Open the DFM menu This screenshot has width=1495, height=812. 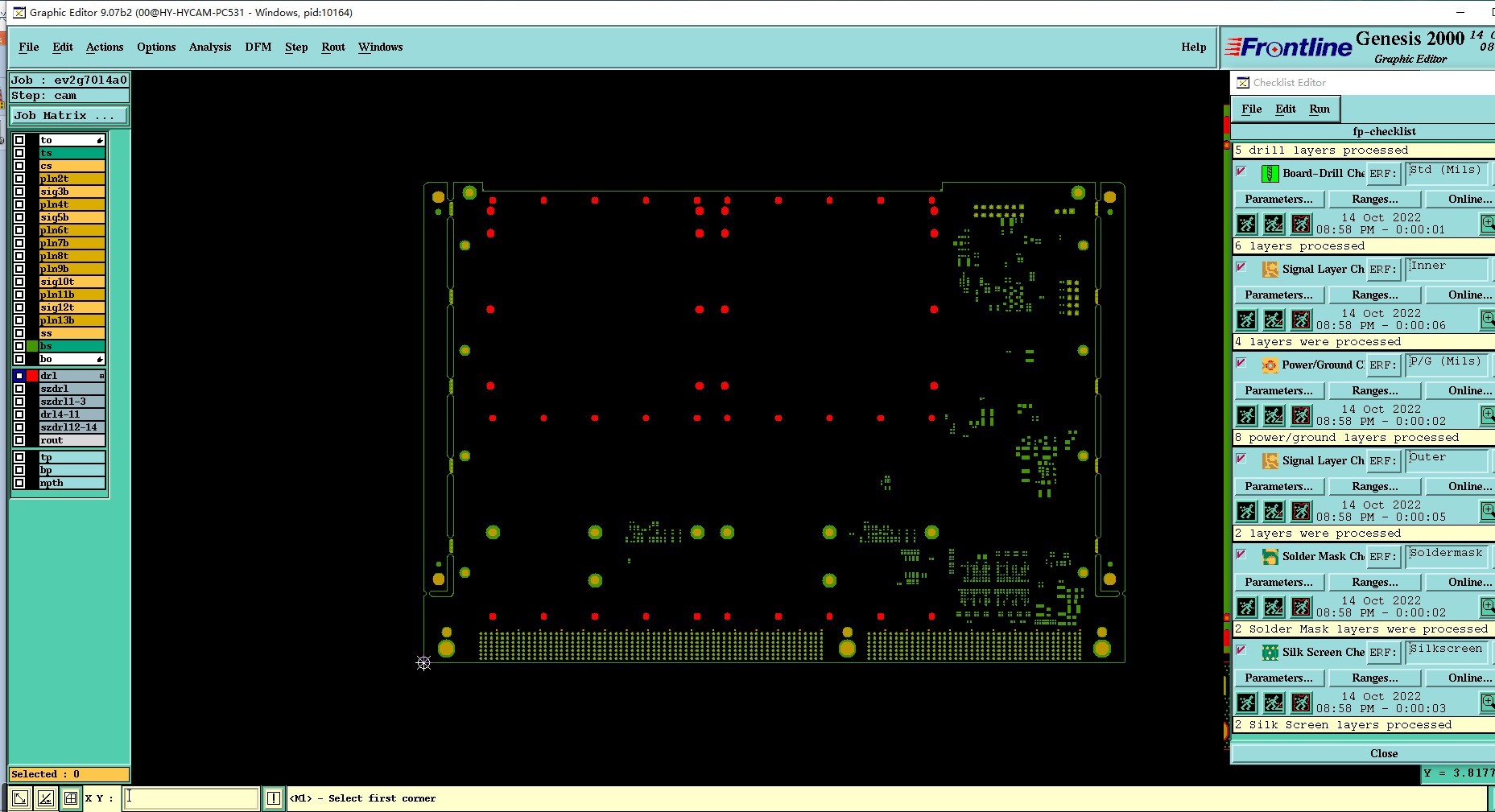[258, 47]
